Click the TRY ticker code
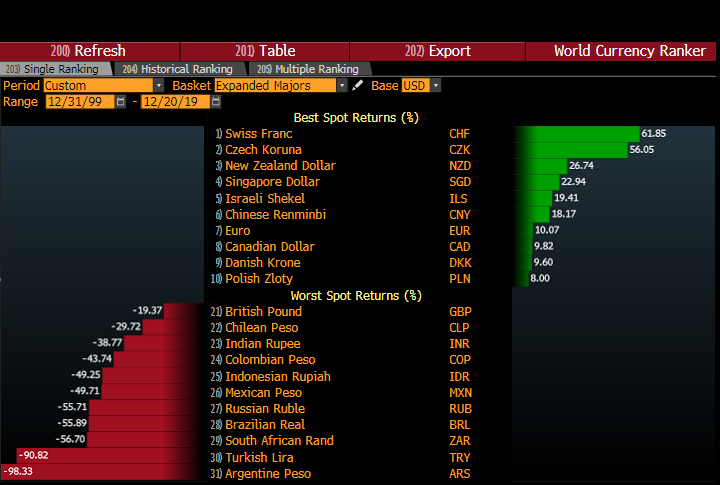 pos(460,457)
